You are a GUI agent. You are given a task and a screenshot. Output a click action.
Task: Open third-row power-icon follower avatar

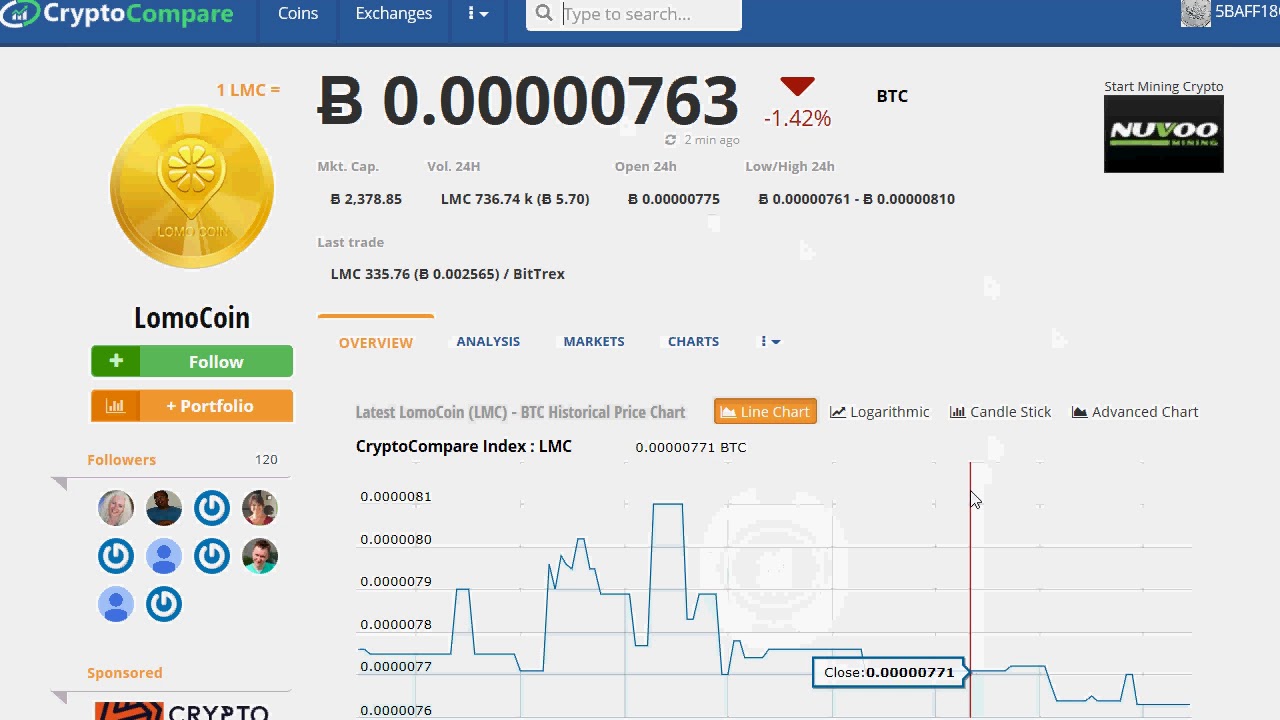click(x=164, y=604)
